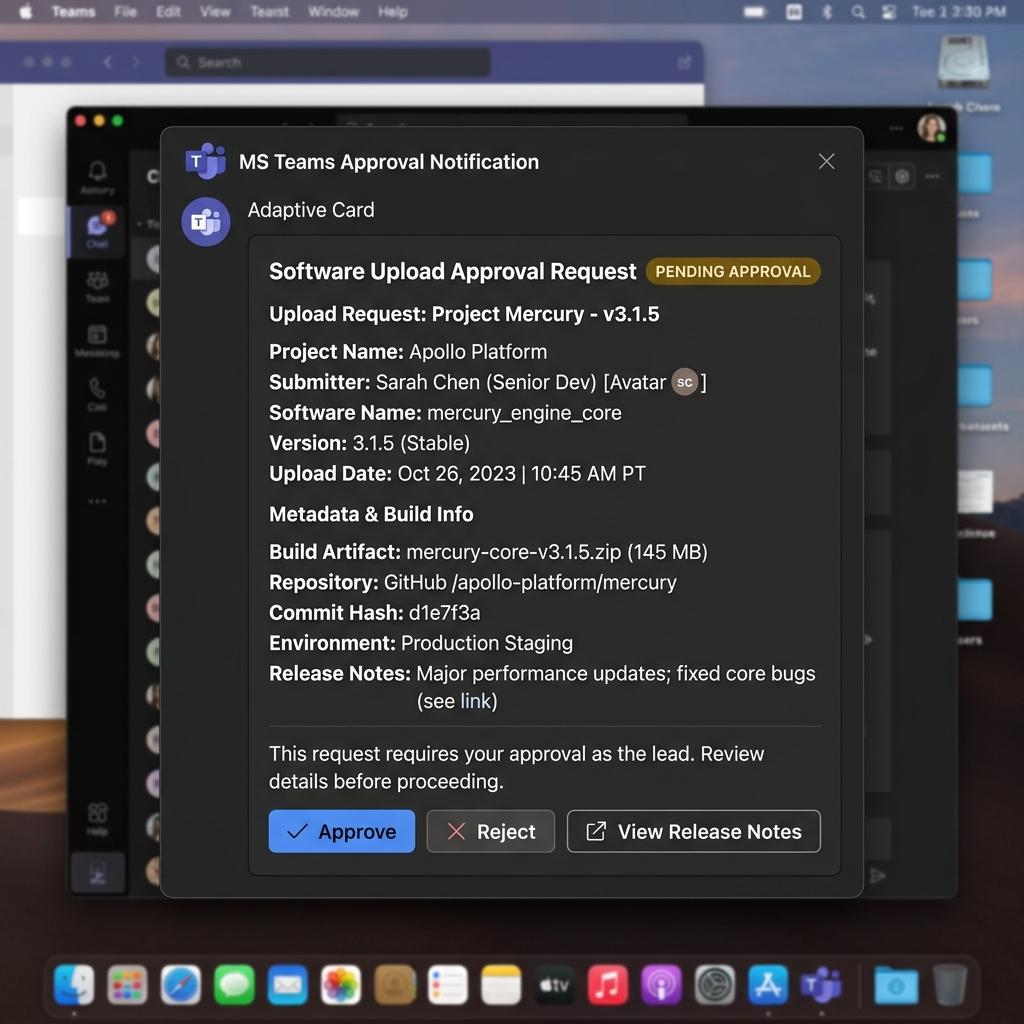Open Music from the Dock
Image resolution: width=1024 pixels, height=1024 pixels.
tap(608, 984)
